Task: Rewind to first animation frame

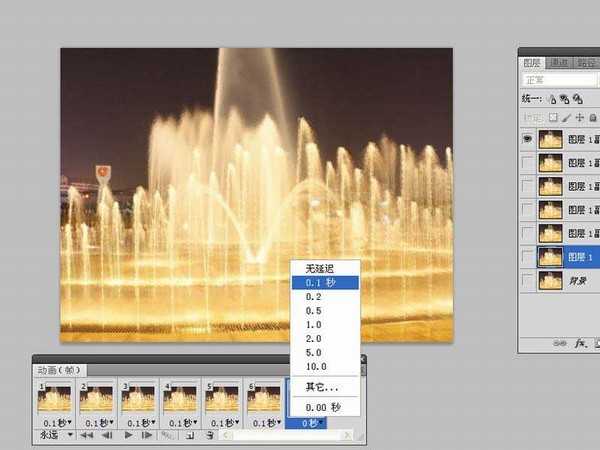Action: pos(87,436)
